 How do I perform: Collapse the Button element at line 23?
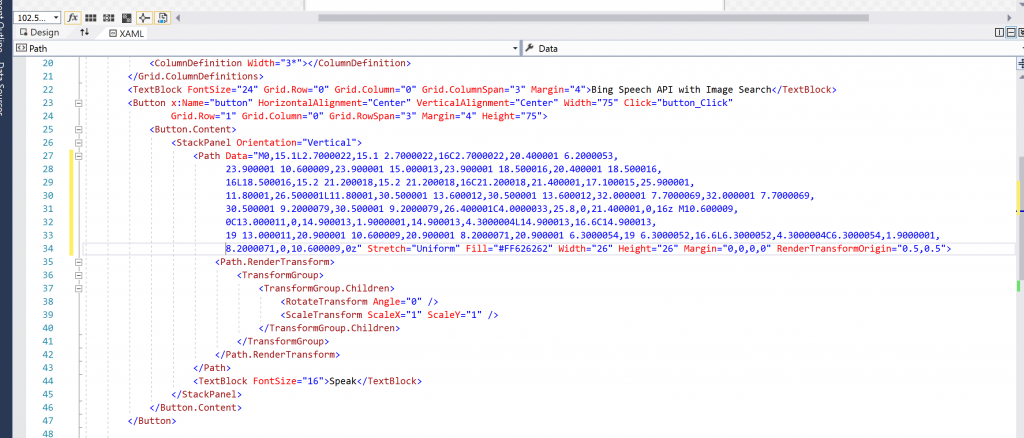pos(77,102)
